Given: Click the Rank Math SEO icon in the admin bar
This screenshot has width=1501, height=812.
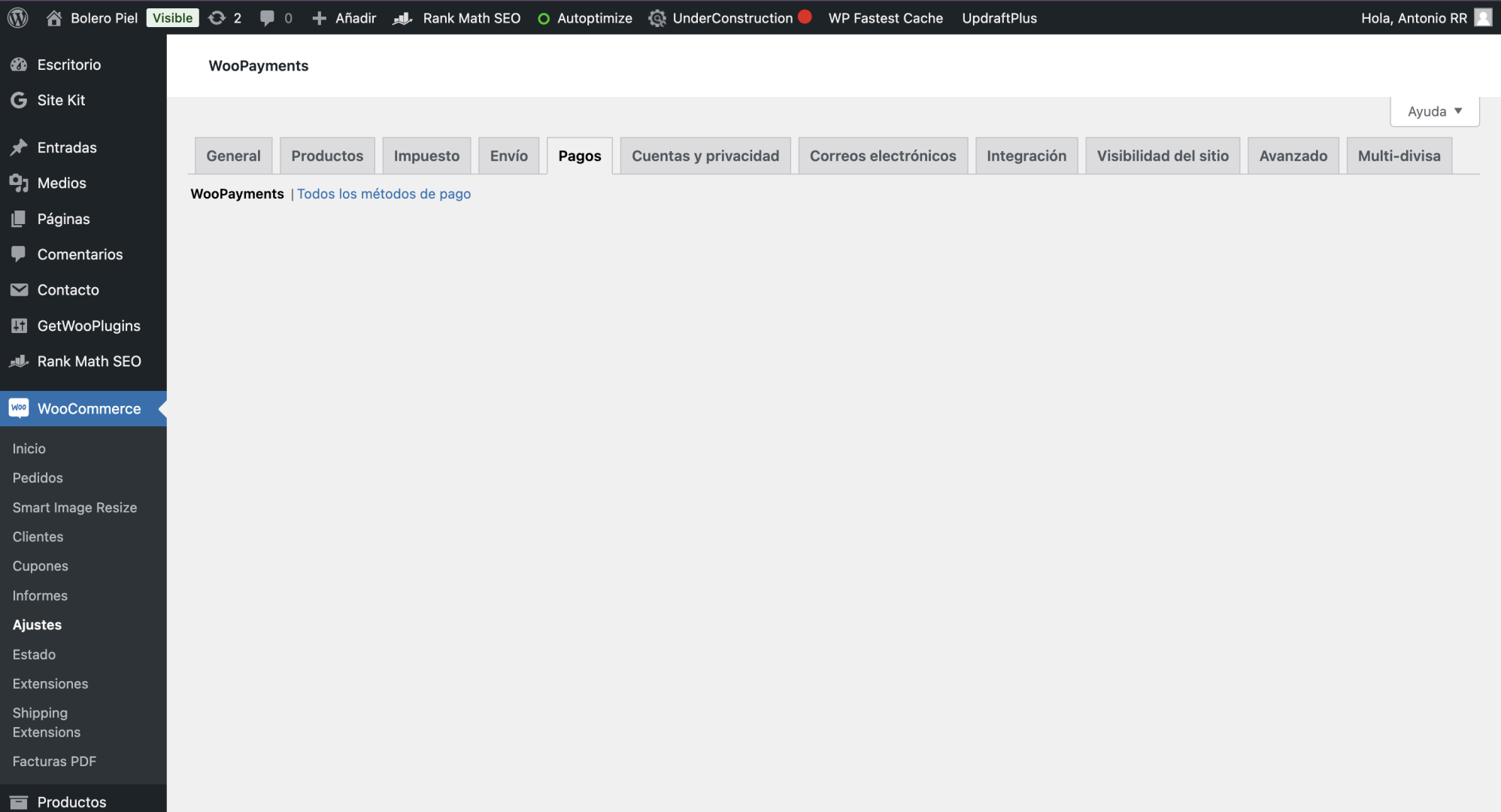Looking at the screenshot, I should pos(403,18).
